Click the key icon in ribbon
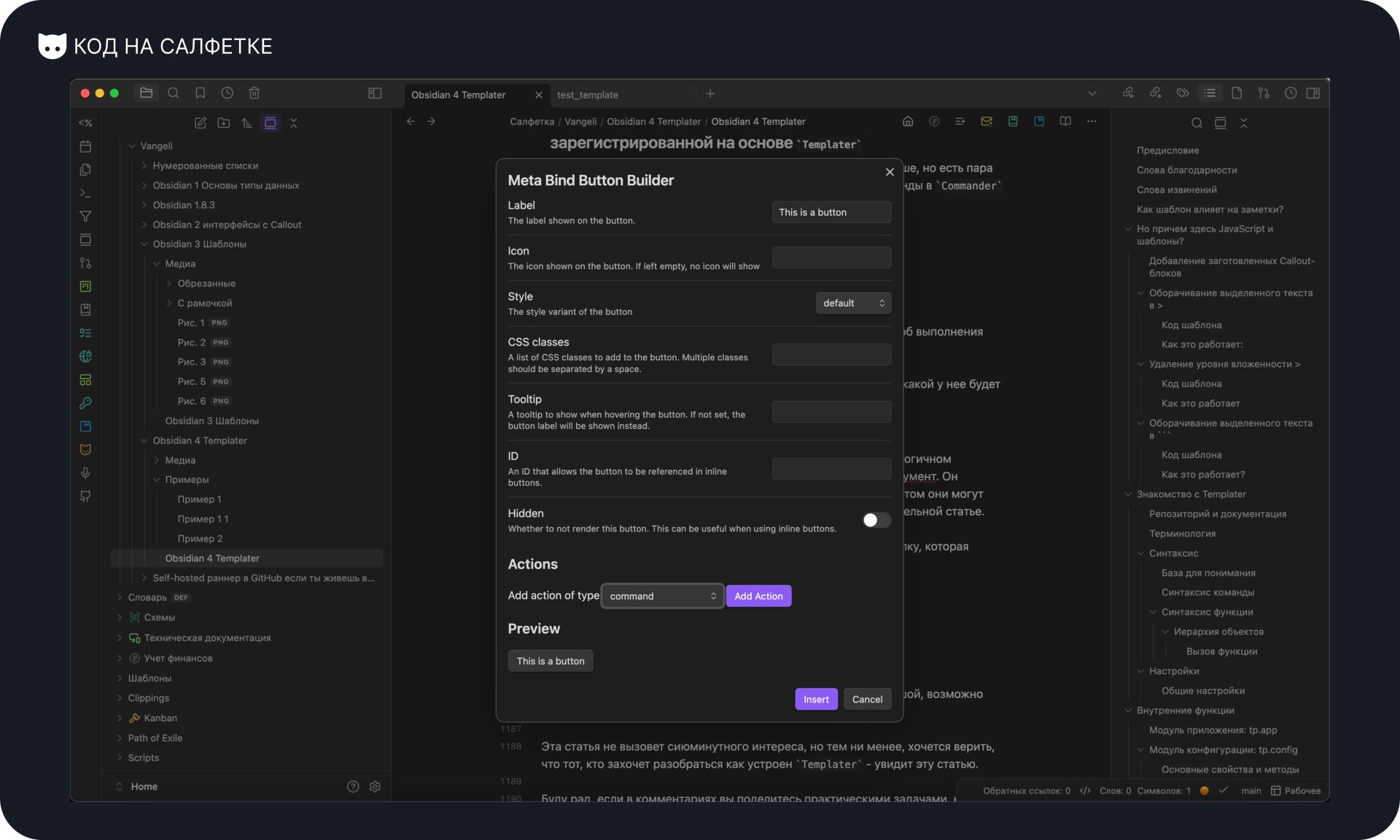1400x840 pixels. pos(85,403)
